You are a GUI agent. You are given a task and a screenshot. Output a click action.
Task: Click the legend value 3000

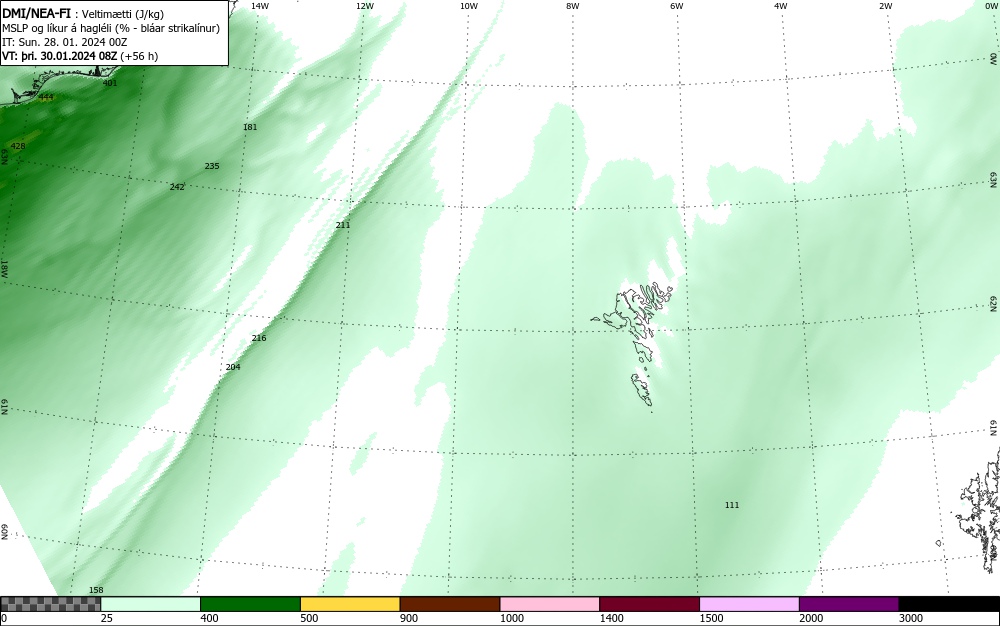pos(910,618)
